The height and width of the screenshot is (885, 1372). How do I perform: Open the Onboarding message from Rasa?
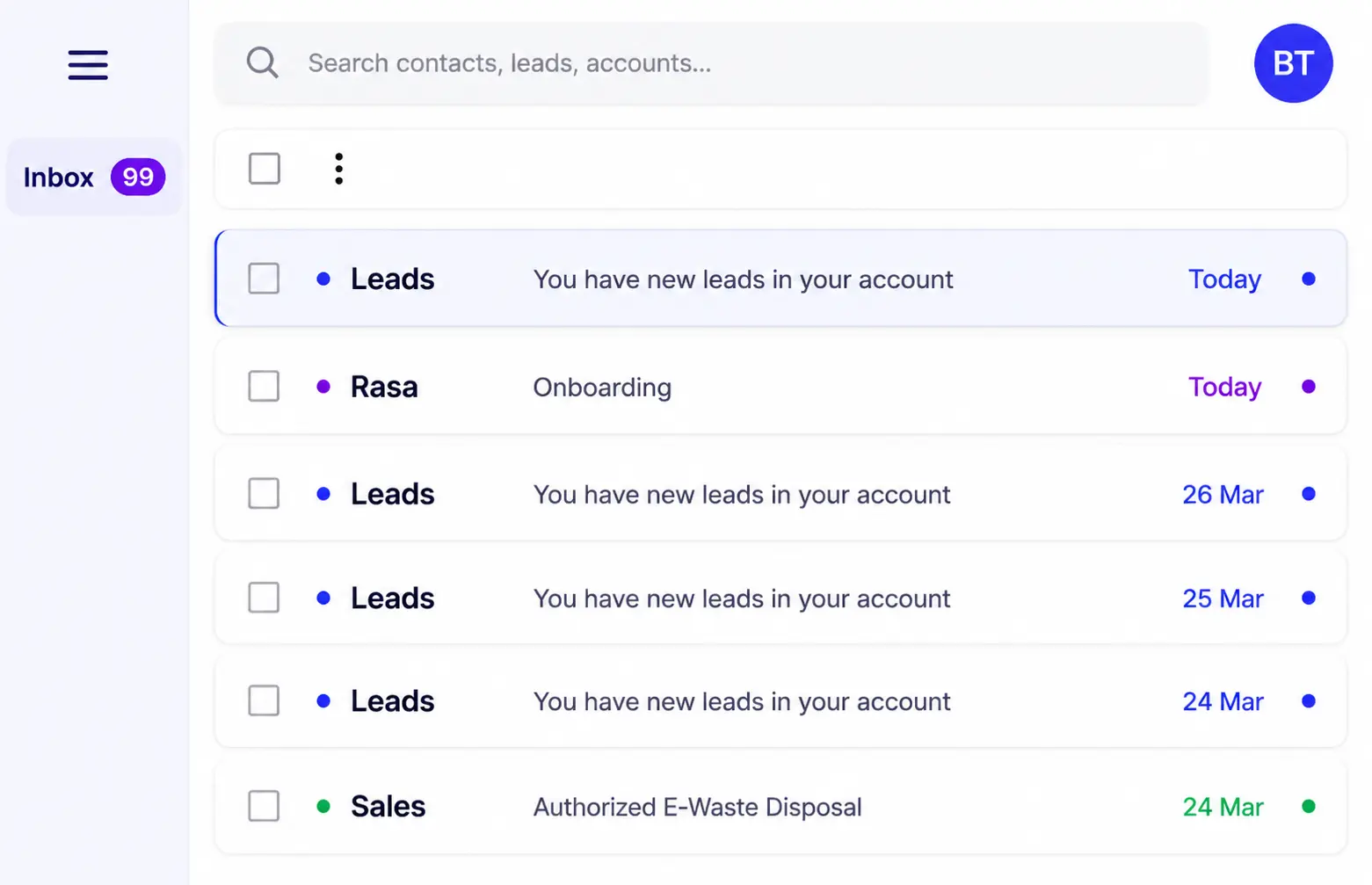click(x=780, y=387)
